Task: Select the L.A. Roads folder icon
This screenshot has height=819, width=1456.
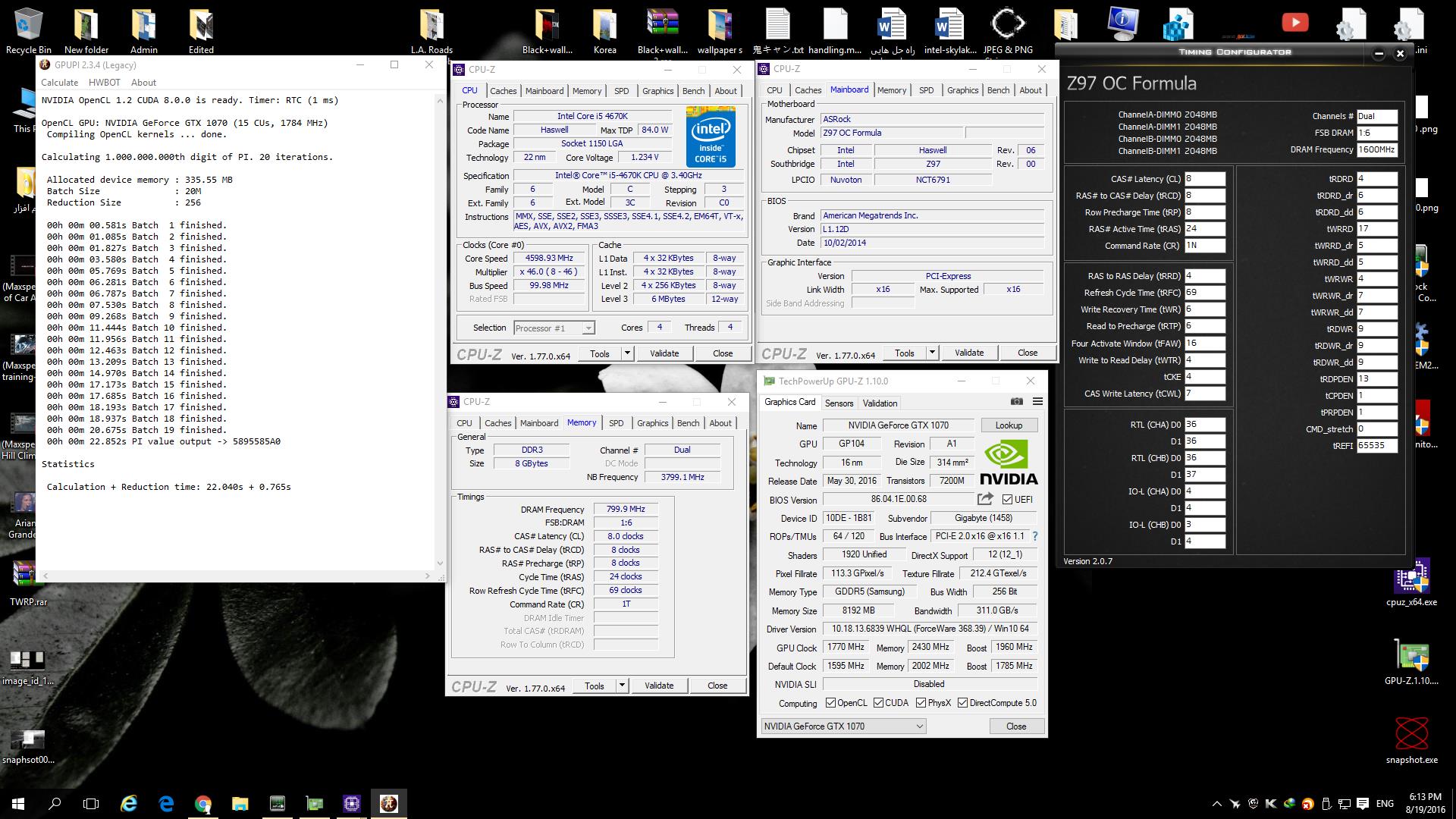Action: pos(431,31)
